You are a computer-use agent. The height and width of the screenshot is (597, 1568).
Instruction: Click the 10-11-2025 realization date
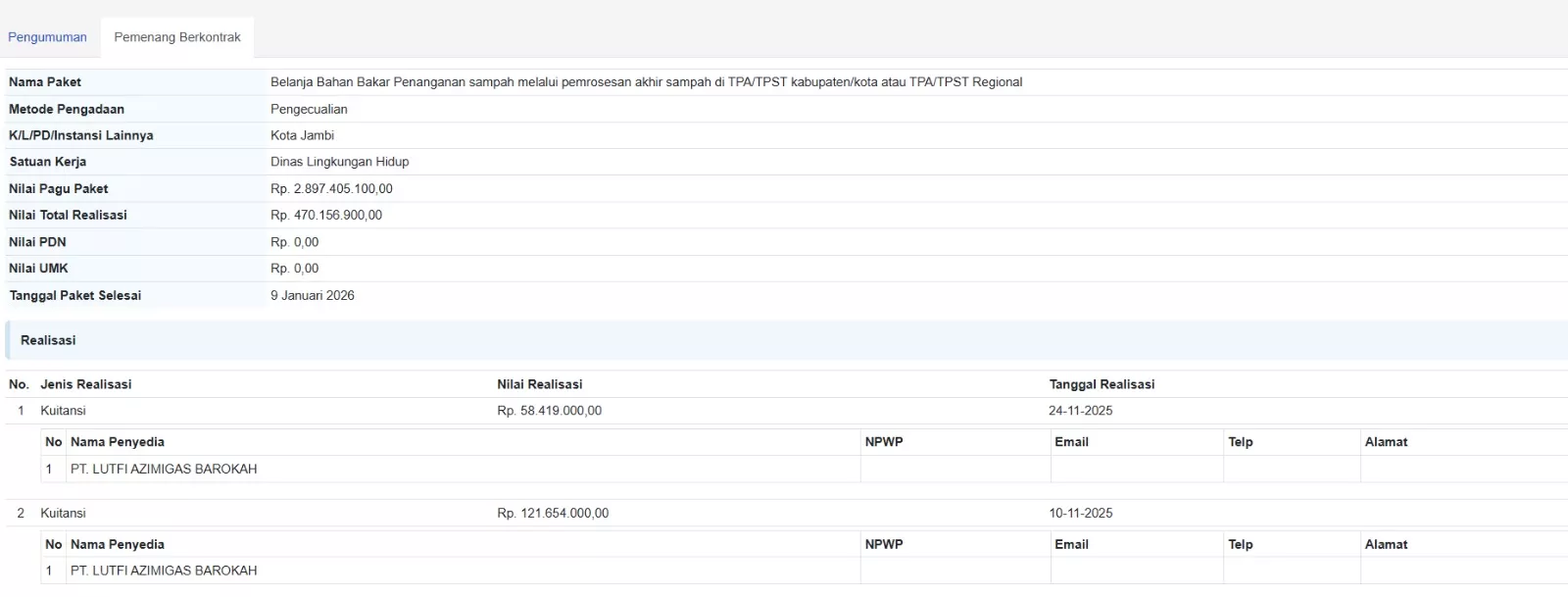(1080, 513)
